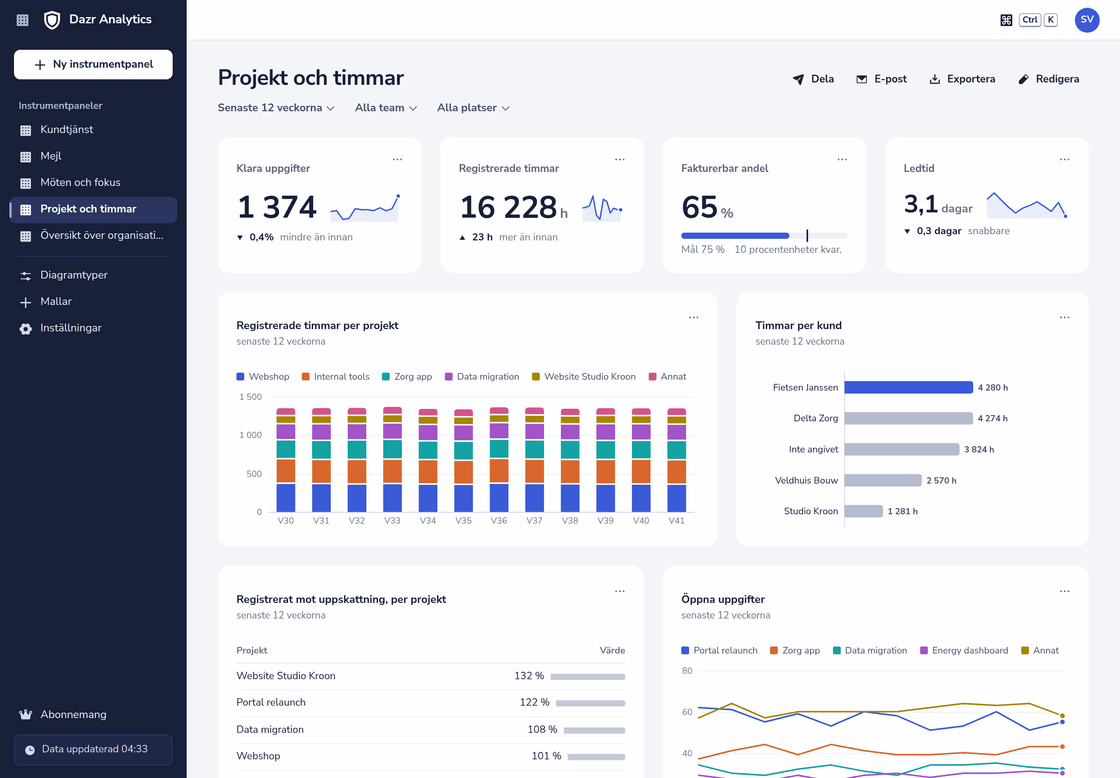Click the gear icon for Inställningar

pyautogui.click(x=26, y=329)
